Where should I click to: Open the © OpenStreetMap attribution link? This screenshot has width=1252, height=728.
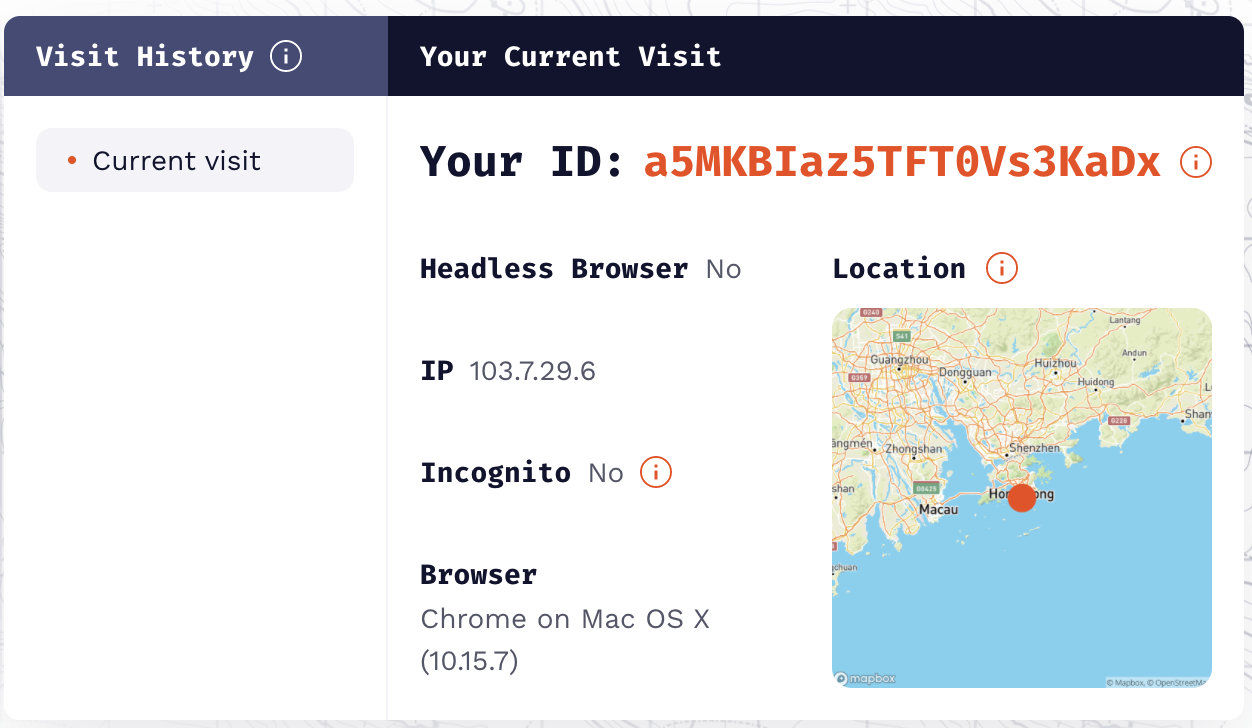[1178, 682]
